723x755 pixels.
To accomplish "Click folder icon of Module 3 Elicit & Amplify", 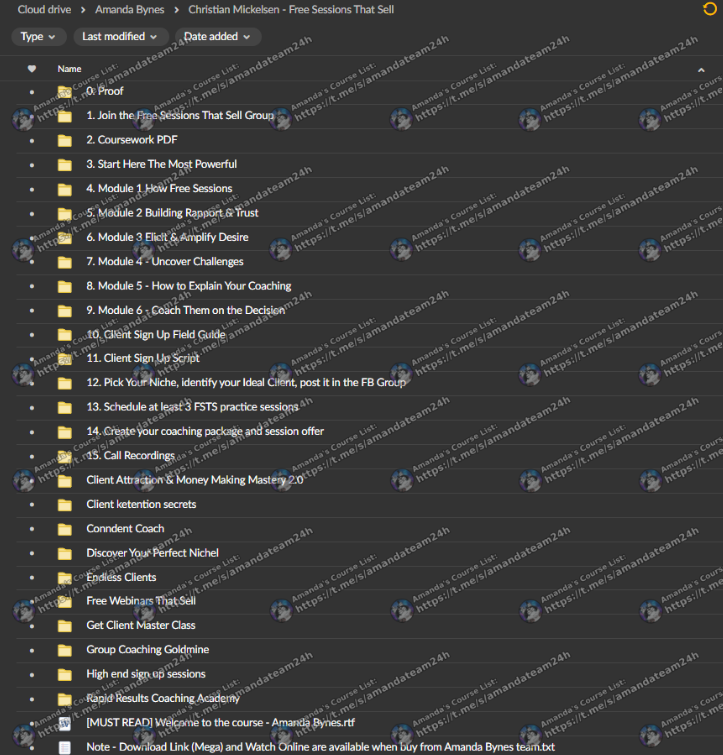I will 65,237.
